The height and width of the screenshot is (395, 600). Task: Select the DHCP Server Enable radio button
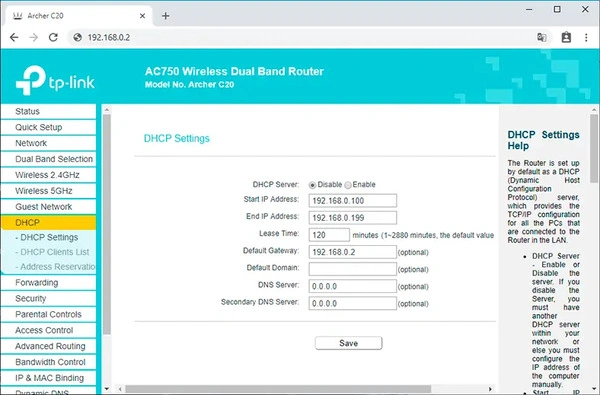(x=348, y=185)
